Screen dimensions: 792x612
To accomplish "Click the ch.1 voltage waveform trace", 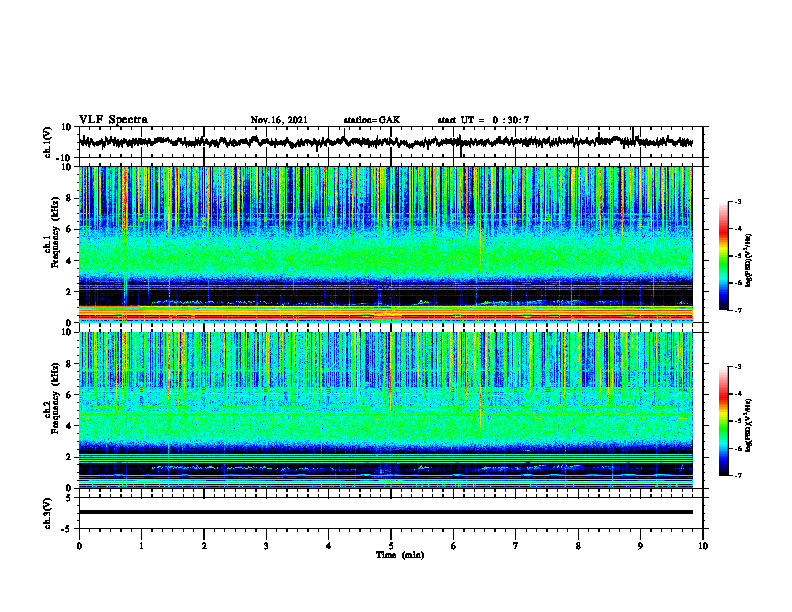I will (386, 142).
